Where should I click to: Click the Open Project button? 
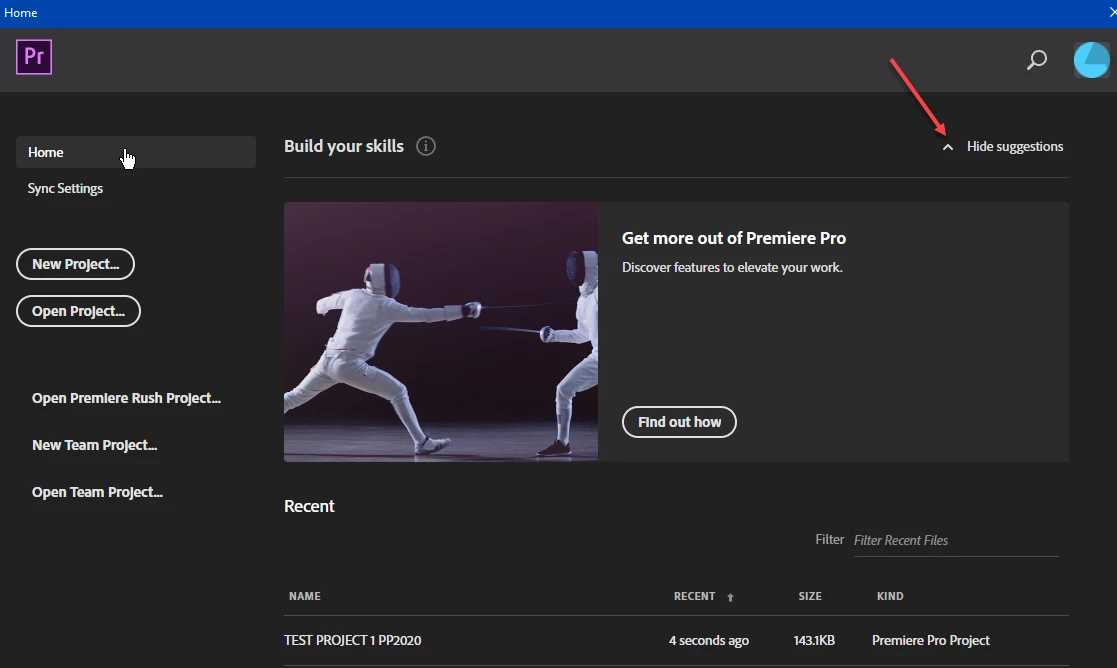(78, 311)
